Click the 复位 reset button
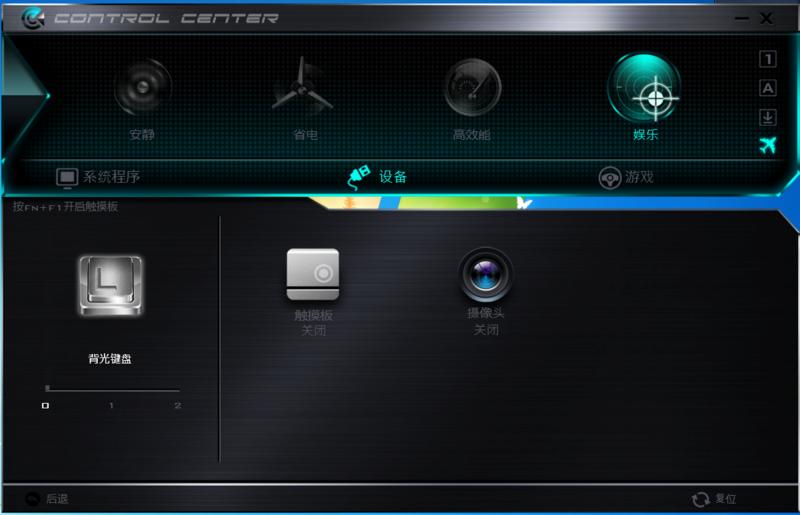 tap(714, 499)
